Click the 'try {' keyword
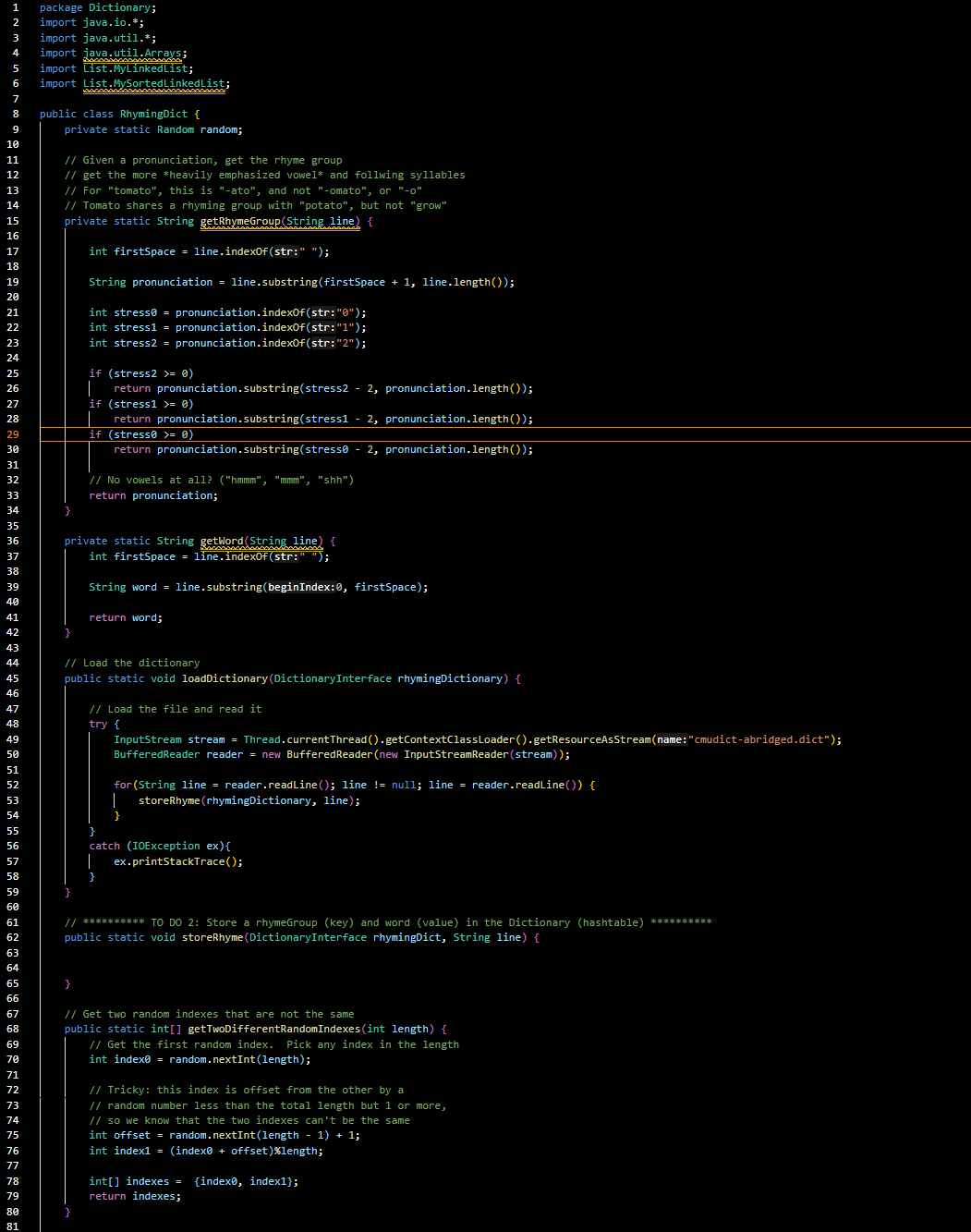971x1232 pixels. (104, 724)
